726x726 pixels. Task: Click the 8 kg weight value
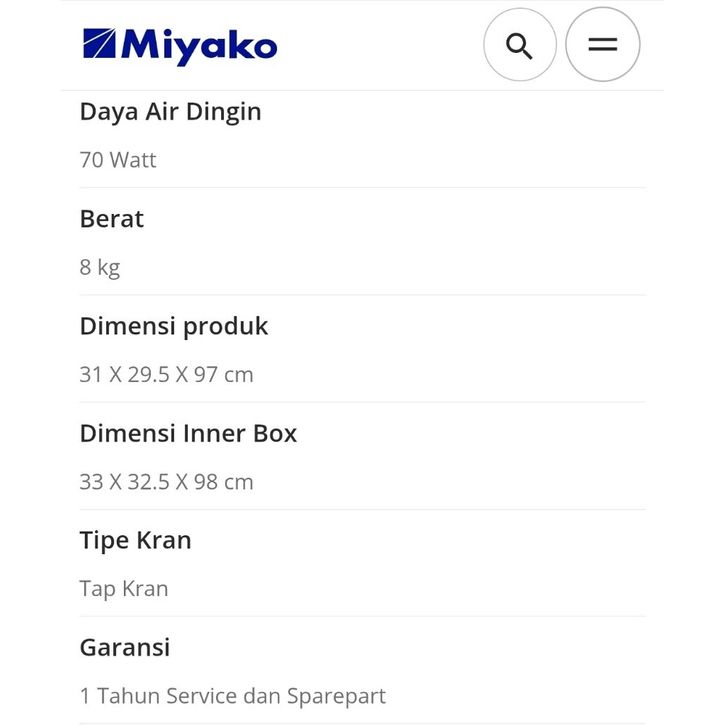(100, 267)
